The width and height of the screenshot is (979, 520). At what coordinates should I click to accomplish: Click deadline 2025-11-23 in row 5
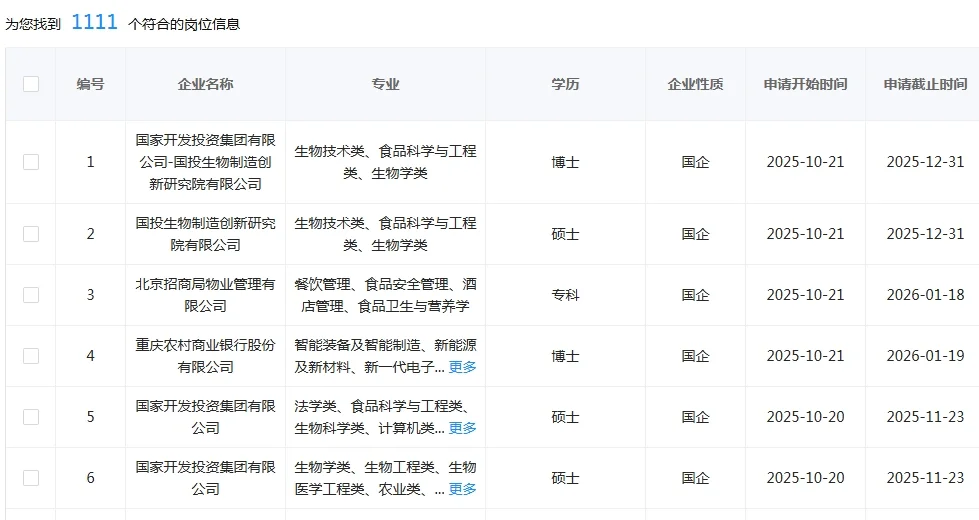tap(925, 417)
